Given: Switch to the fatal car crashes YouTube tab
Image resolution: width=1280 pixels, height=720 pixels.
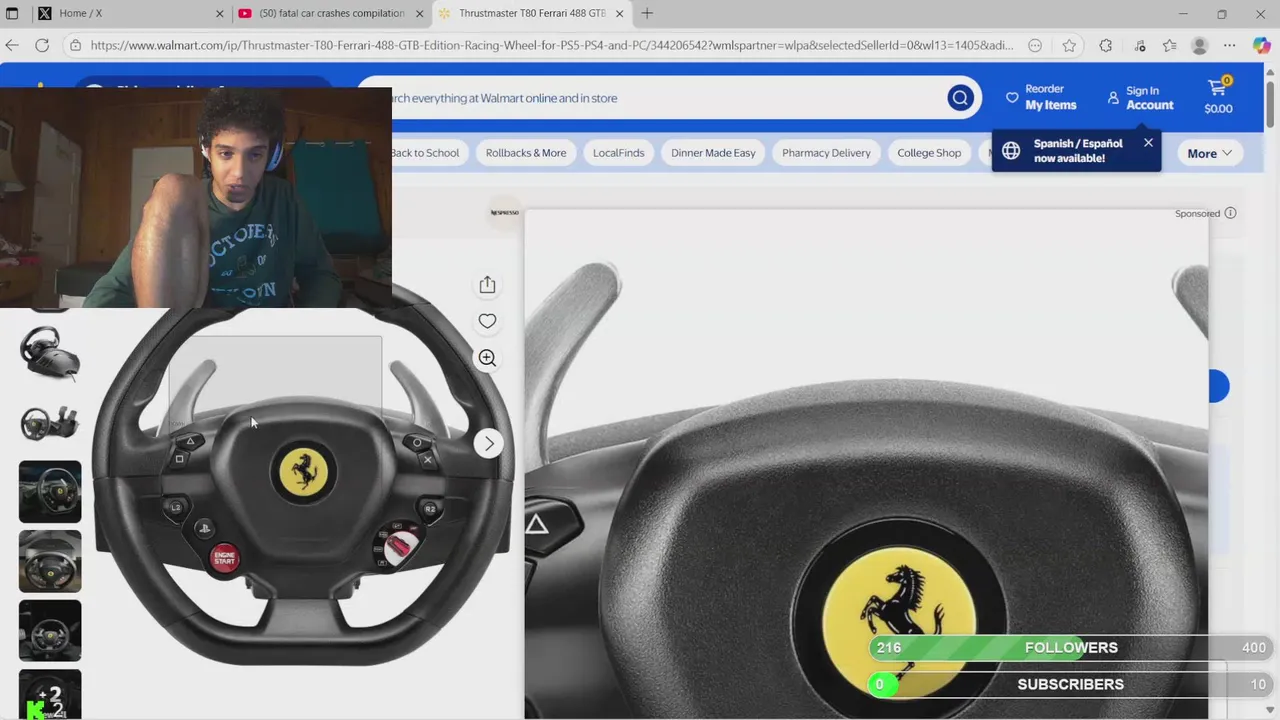Looking at the screenshot, I should pos(330,13).
